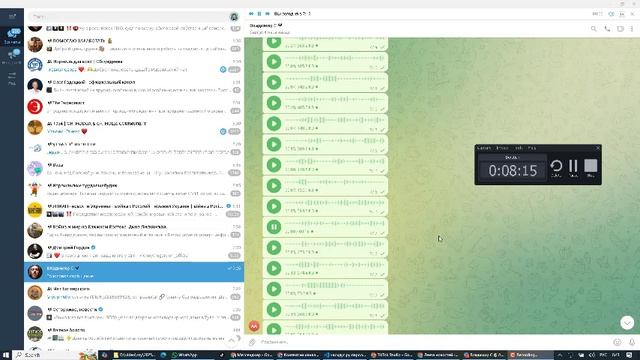The height and width of the screenshot is (360, 640).
Task: Start a voice call from chat header
Action: (x=607, y=29)
